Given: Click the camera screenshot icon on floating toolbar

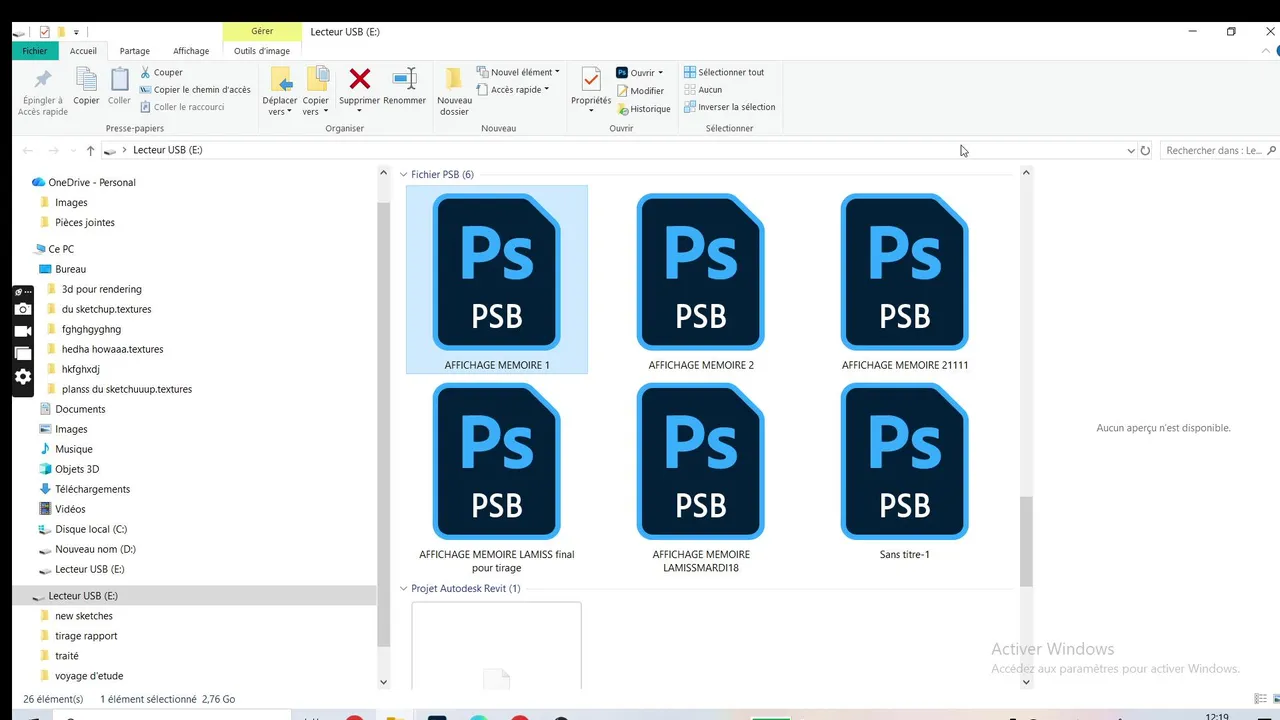Looking at the screenshot, I should click(x=23, y=309).
